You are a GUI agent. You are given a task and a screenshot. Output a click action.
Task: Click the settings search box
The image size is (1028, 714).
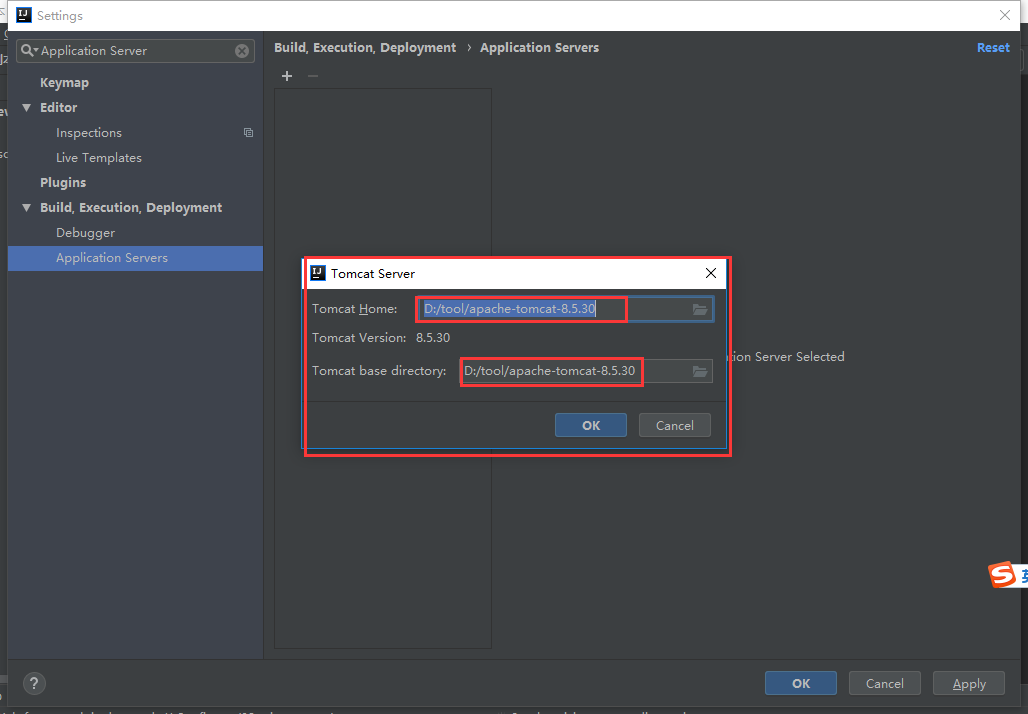pyautogui.click(x=135, y=50)
